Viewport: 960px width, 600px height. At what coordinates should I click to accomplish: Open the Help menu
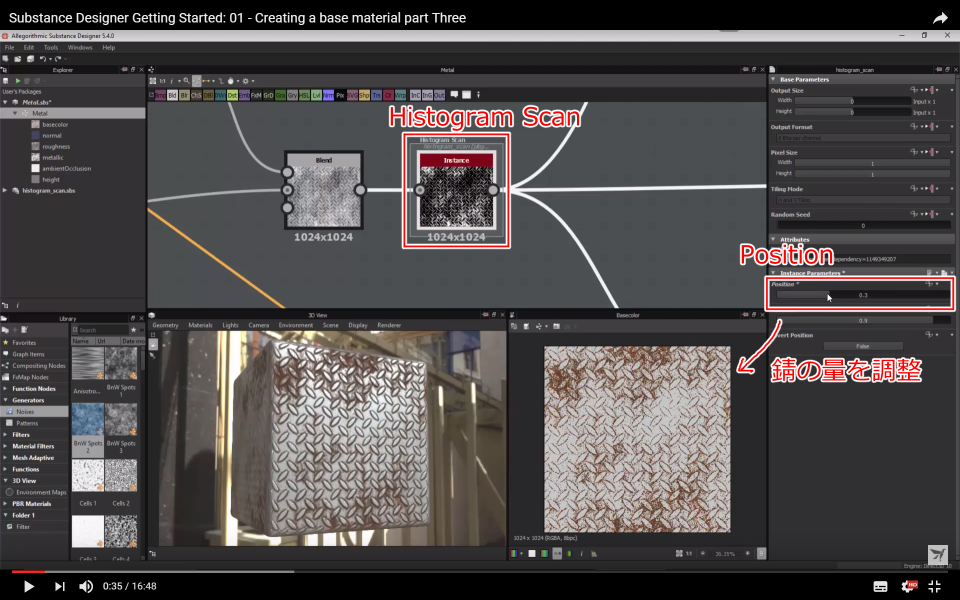[x=108, y=47]
